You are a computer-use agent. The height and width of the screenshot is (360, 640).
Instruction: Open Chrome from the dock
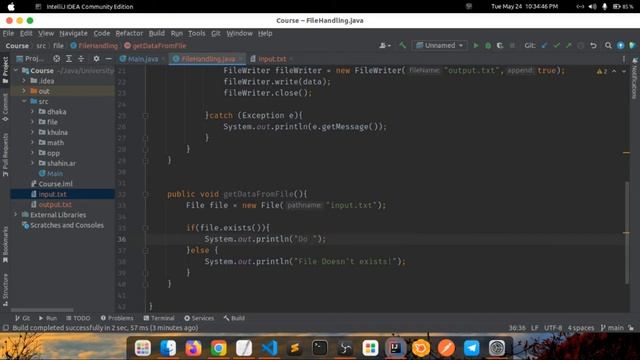point(219,348)
